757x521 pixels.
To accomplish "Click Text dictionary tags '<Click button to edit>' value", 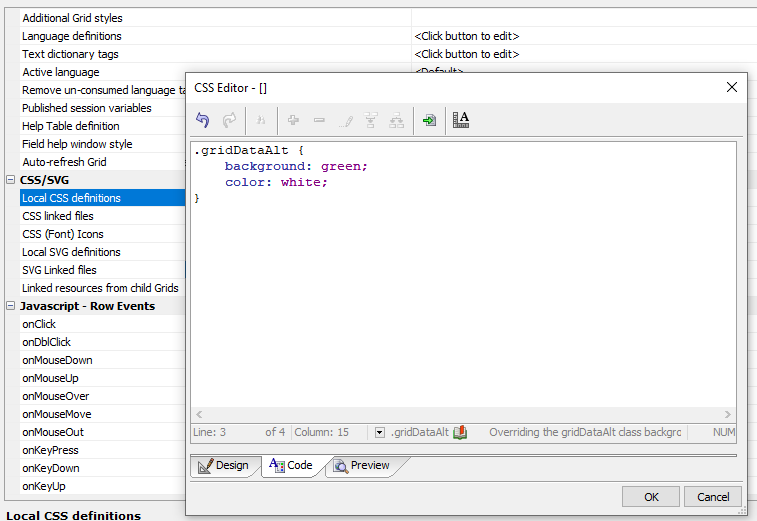I will coord(467,54).
